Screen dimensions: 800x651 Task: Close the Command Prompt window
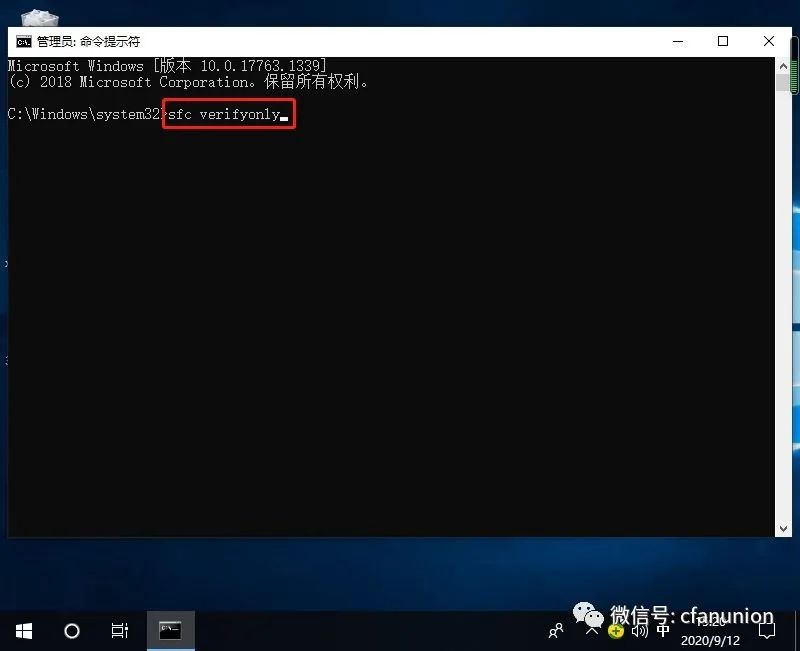768,41
